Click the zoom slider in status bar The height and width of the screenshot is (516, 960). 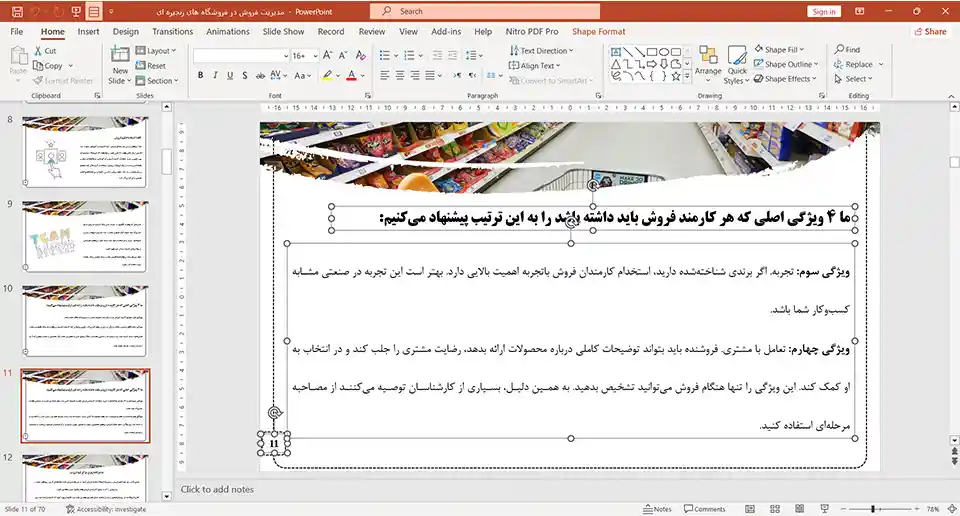879,509
